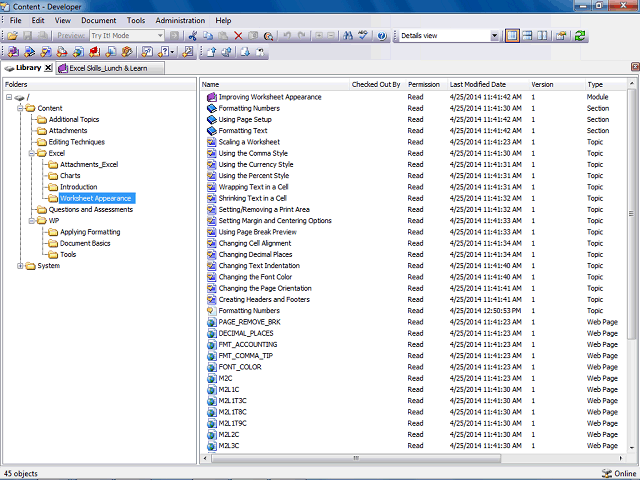Click the brown box package icon
This screenshot has width=640, height=480.
click(127, 52)
